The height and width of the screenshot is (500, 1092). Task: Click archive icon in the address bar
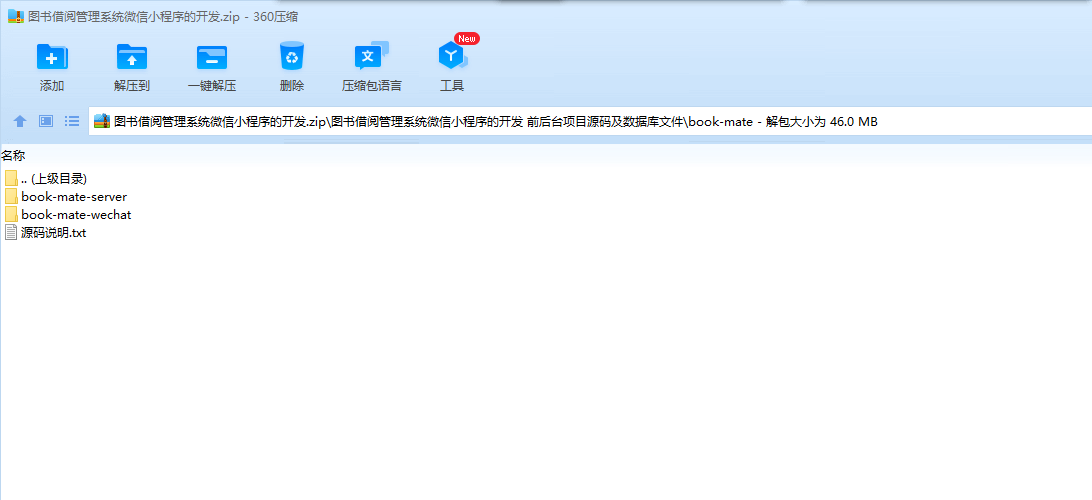102,121
